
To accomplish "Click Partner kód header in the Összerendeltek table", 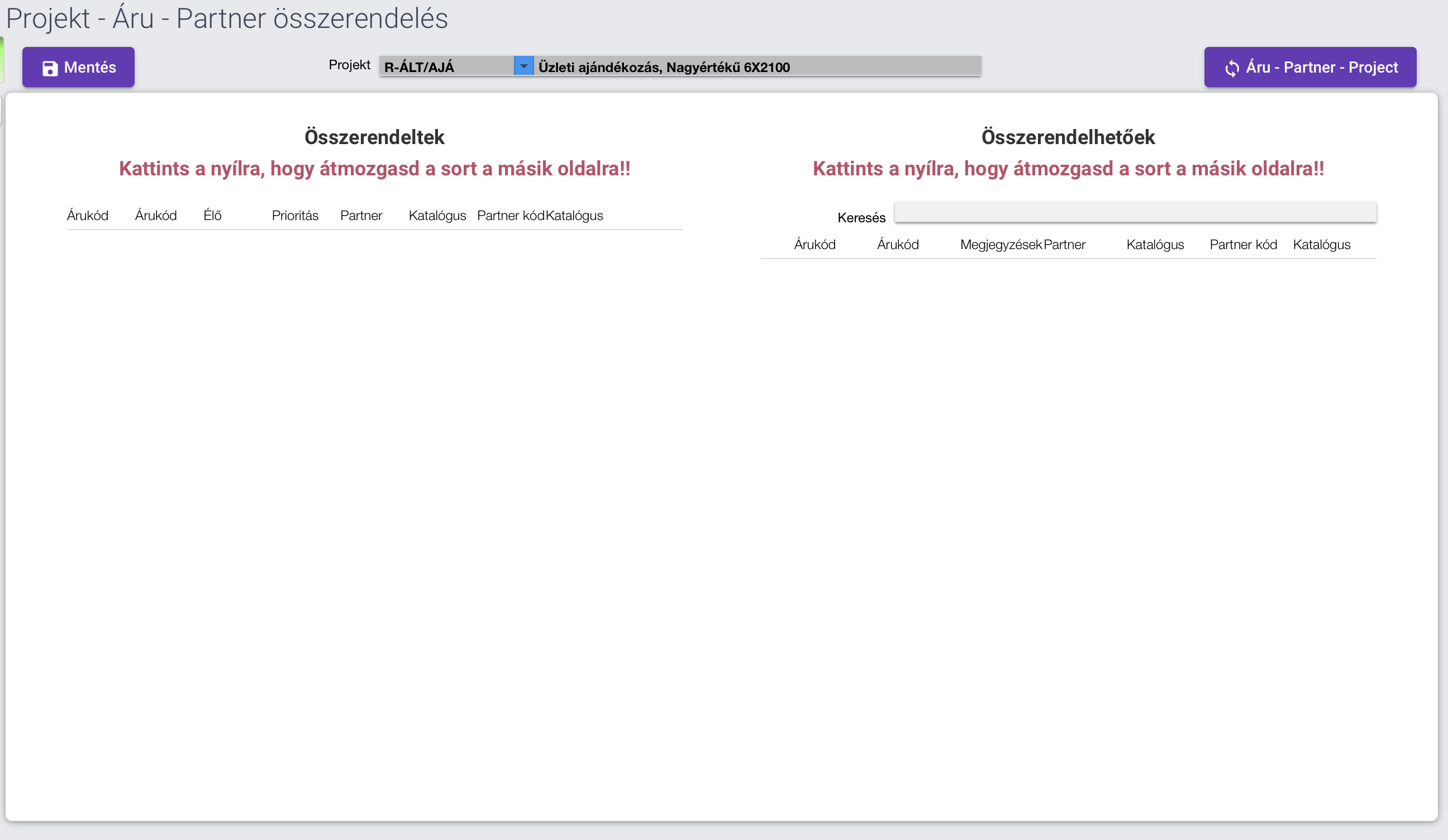I will (x=511, y=216).
